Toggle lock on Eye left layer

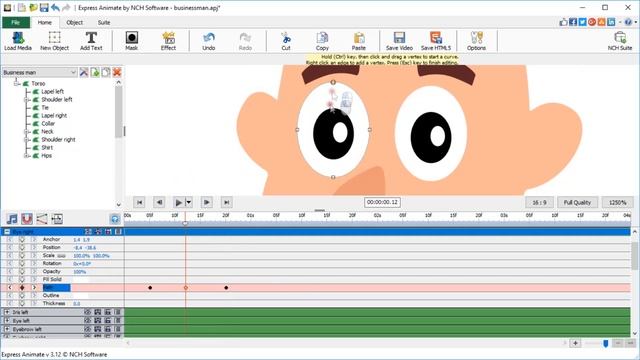point(108,320)
